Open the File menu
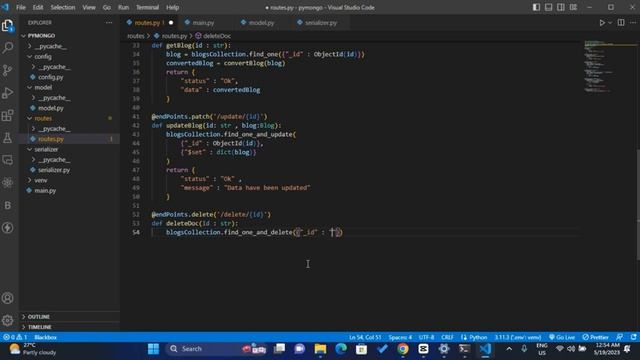Viewport: 640px width, 360px height. 21,7
